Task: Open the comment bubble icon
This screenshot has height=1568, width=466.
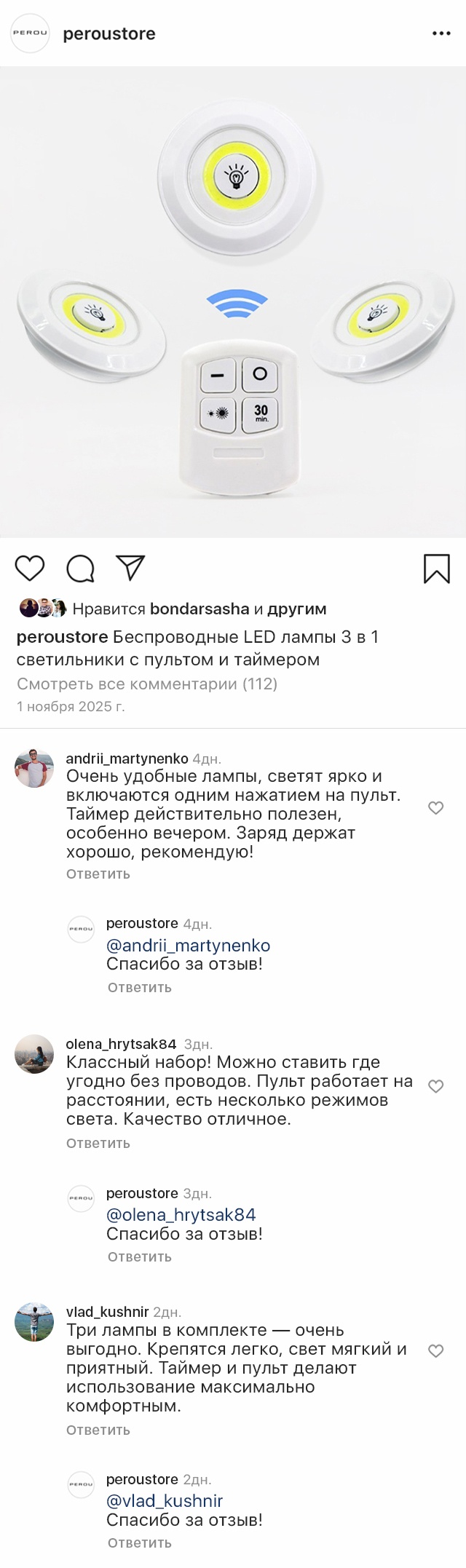Action: (x=80, y=569)
